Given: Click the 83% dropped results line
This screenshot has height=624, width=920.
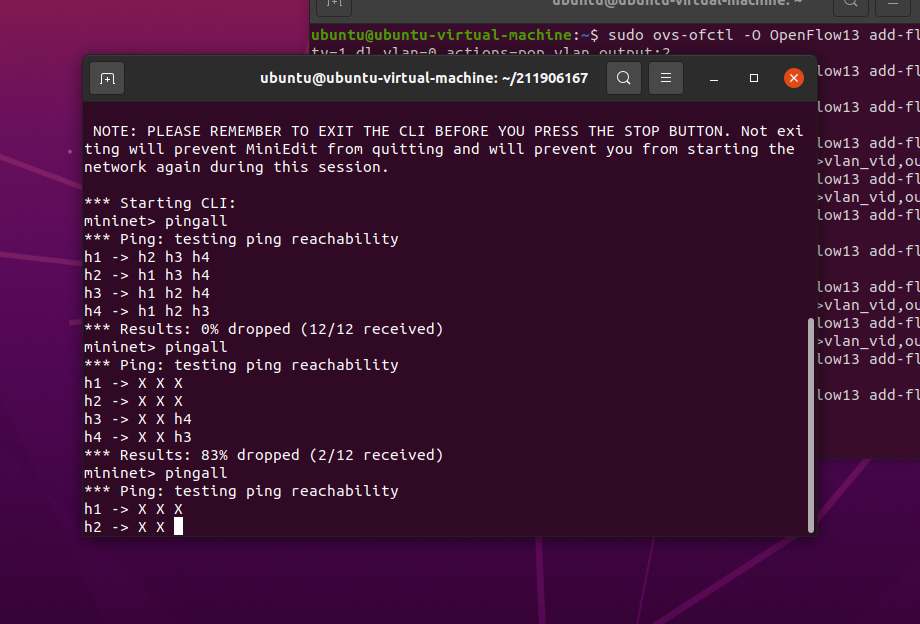Looking at the screenshot, I should click(x=263, y=455).
